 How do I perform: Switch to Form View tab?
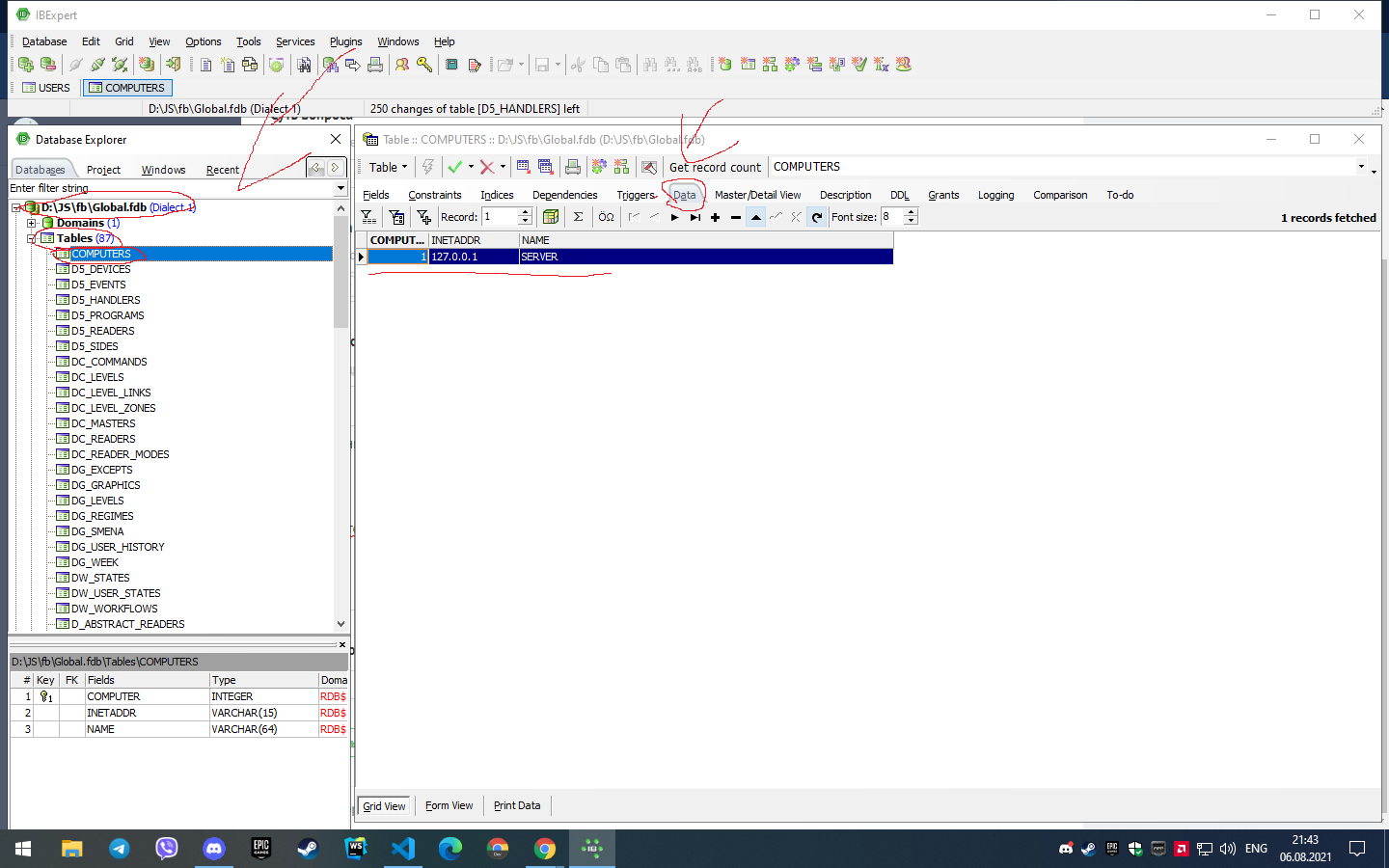[449, 806]
